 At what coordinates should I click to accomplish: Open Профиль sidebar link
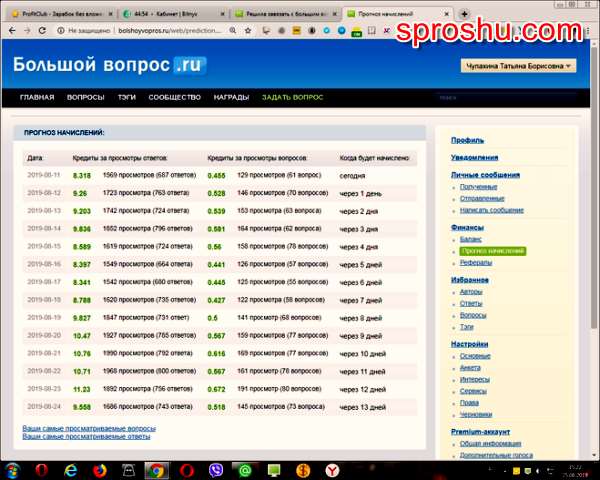[467, 140]
